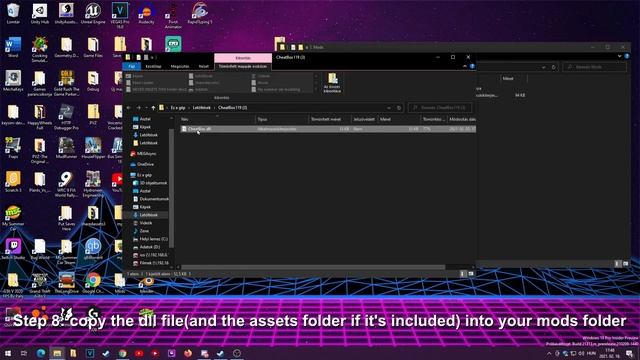Expand the ribbon gallery more arrow
The height and width of the screenshot is (360, 640).
316,89
